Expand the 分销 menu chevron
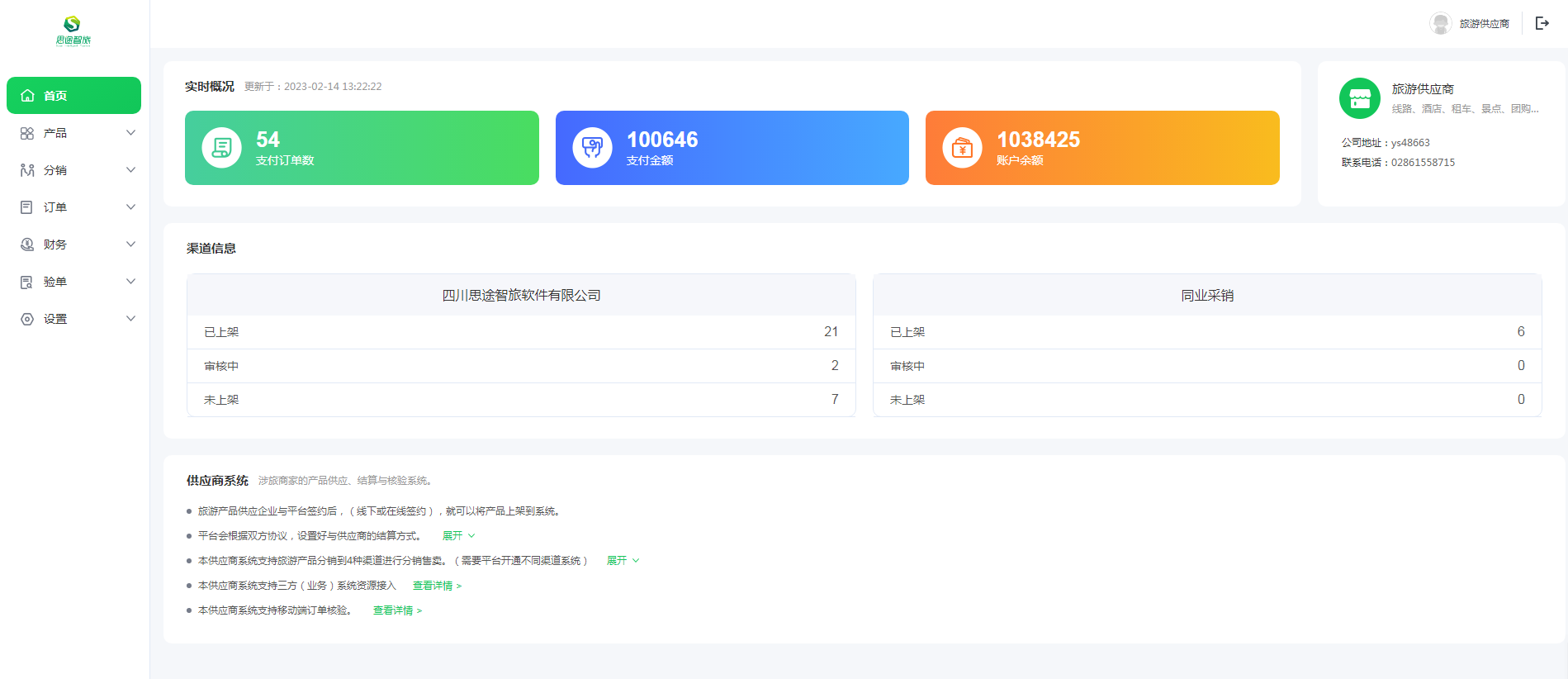This screenshot has width=1568, height=679. [x=130, y=170]
